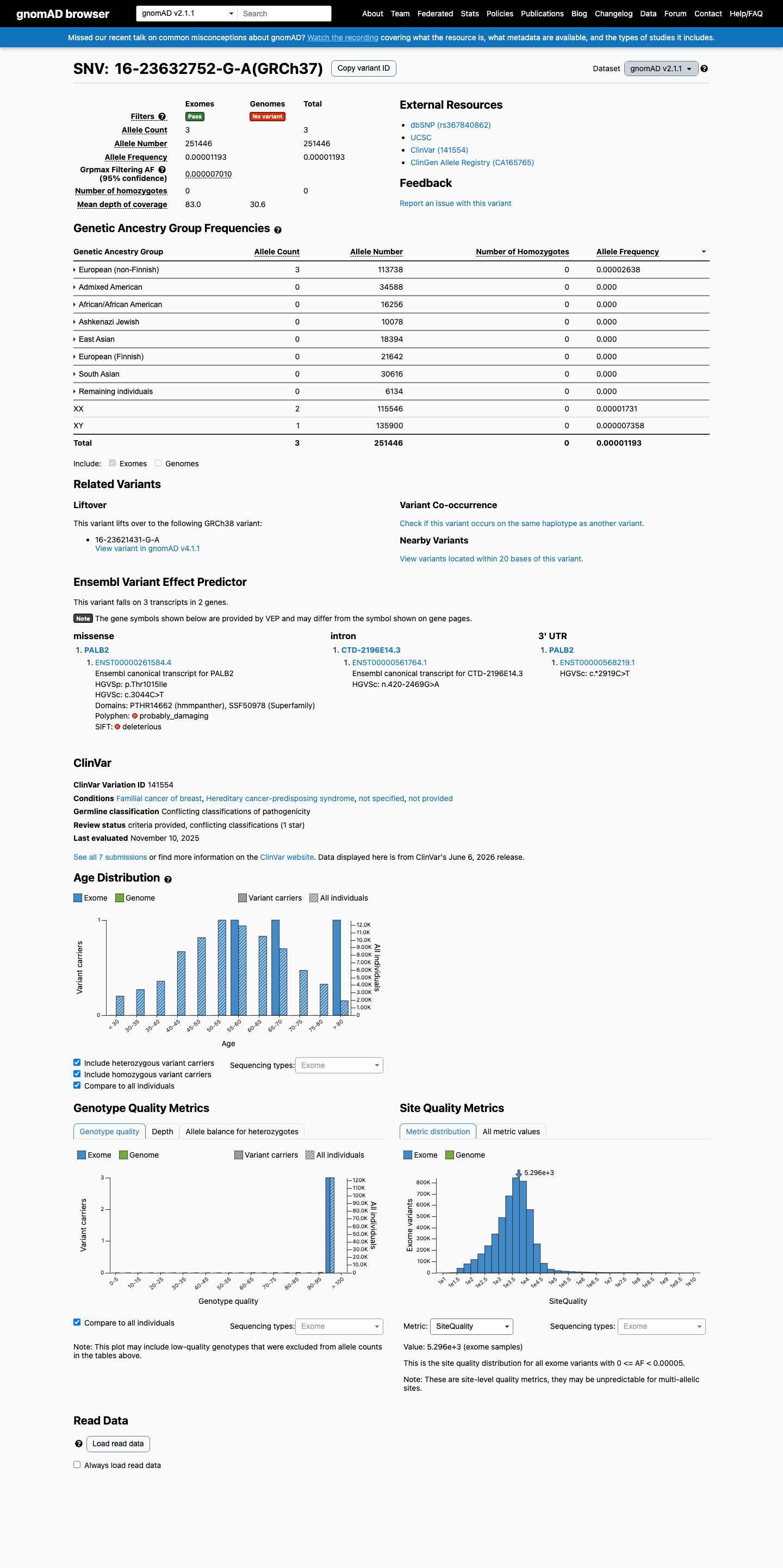Open the Dataset gnomAD v2.1.1 dropdown
Screen dimensions: 783x1568
[661, 69]
